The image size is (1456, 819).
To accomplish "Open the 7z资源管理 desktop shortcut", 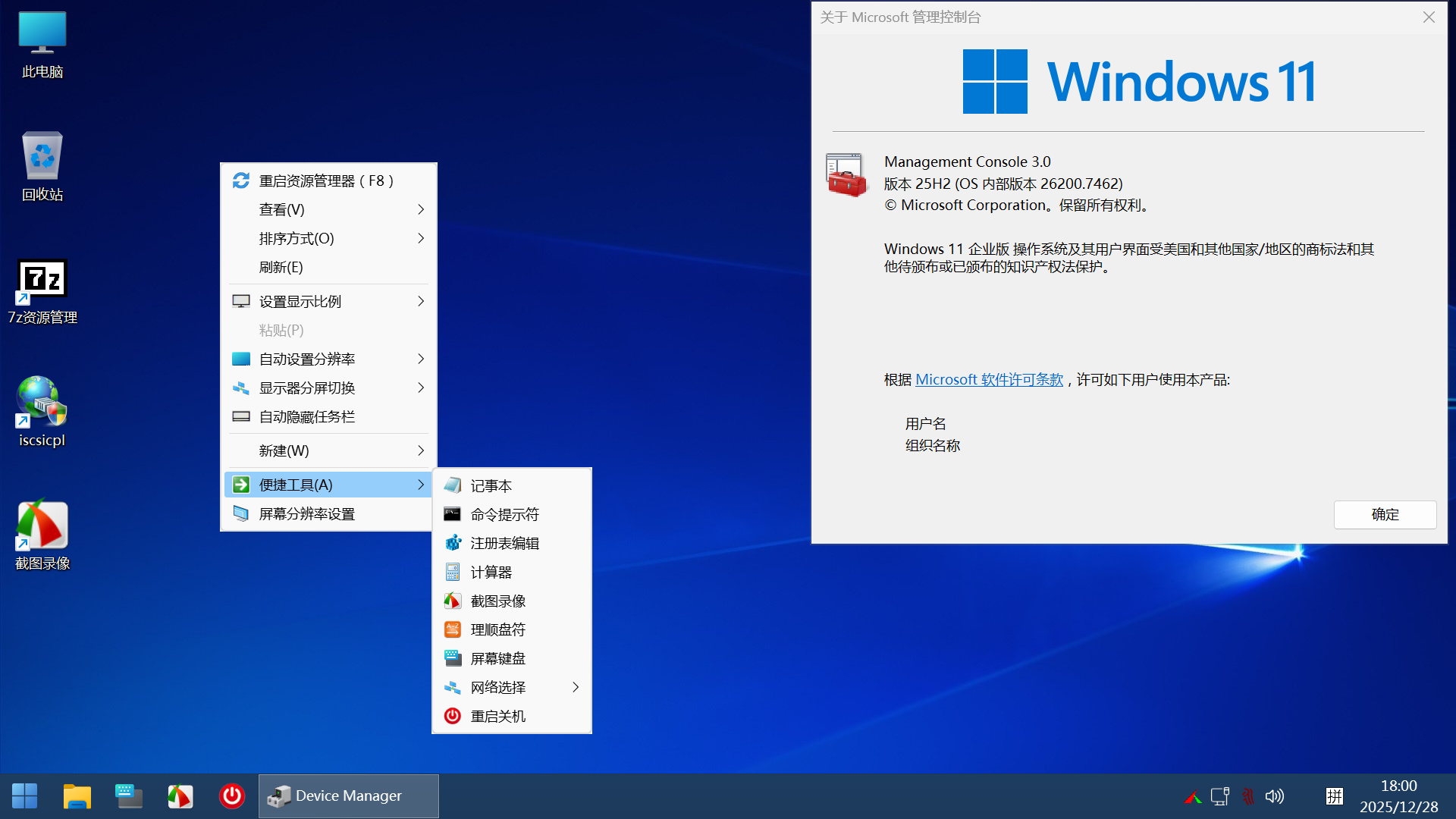I will pyautogui.click(x=42, y=281).
